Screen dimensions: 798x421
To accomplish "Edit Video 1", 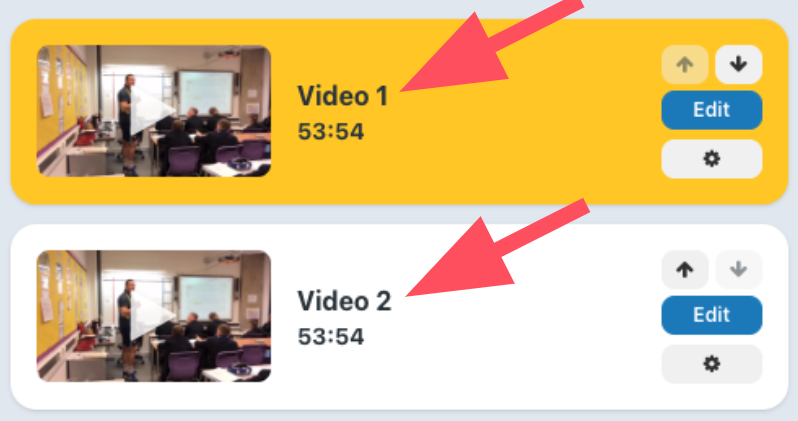I will click(x=711, y=110).
